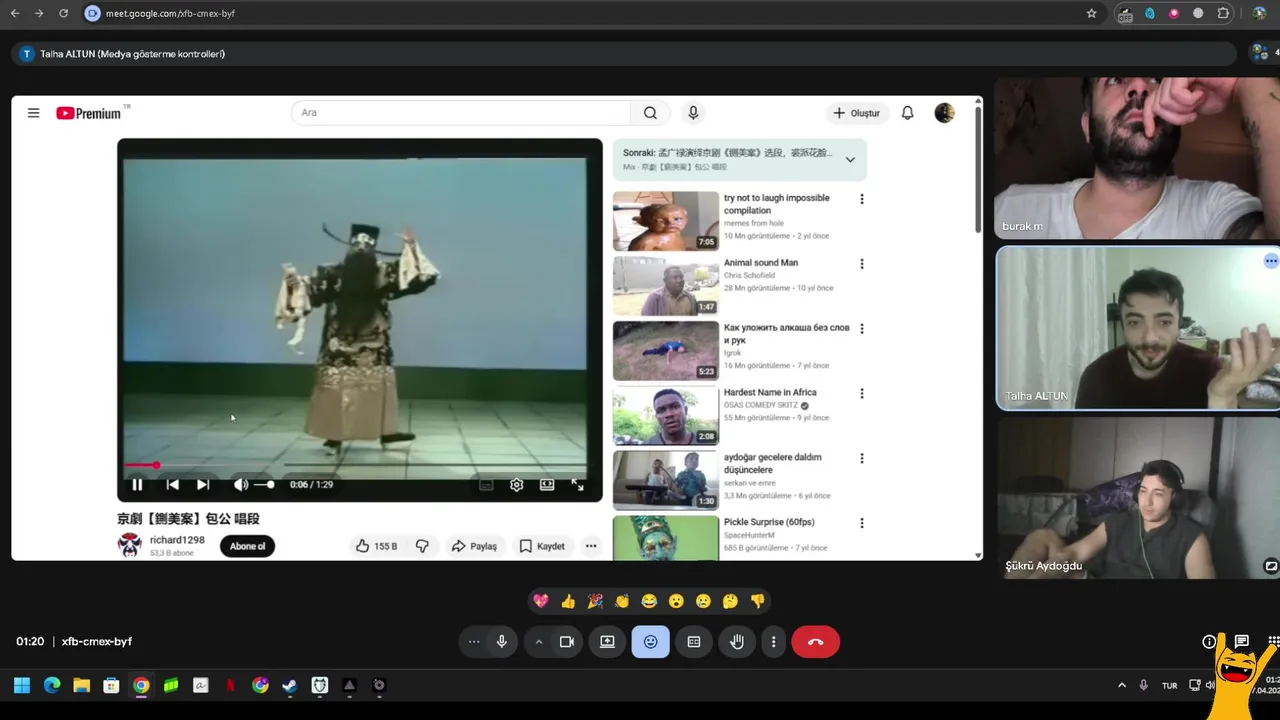The width and height of the screenshot is (1280, 720).
Task: Send the thumbs up reaction
Action: 568,601
